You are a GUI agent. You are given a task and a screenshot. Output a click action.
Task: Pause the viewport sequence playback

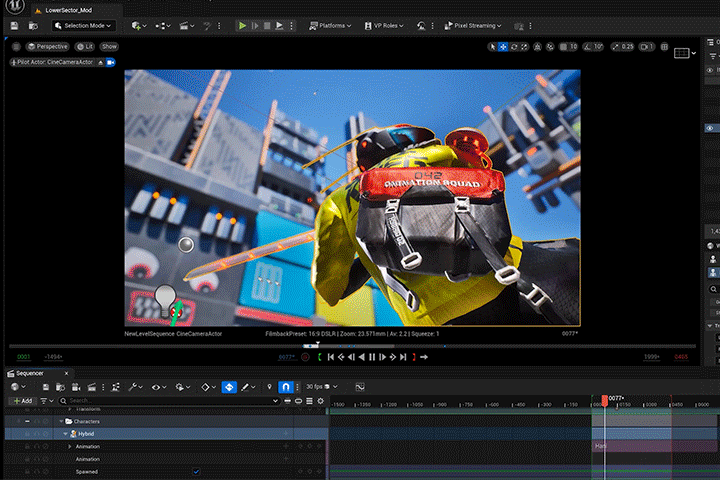pyautogui.click(x=372, y=357)
